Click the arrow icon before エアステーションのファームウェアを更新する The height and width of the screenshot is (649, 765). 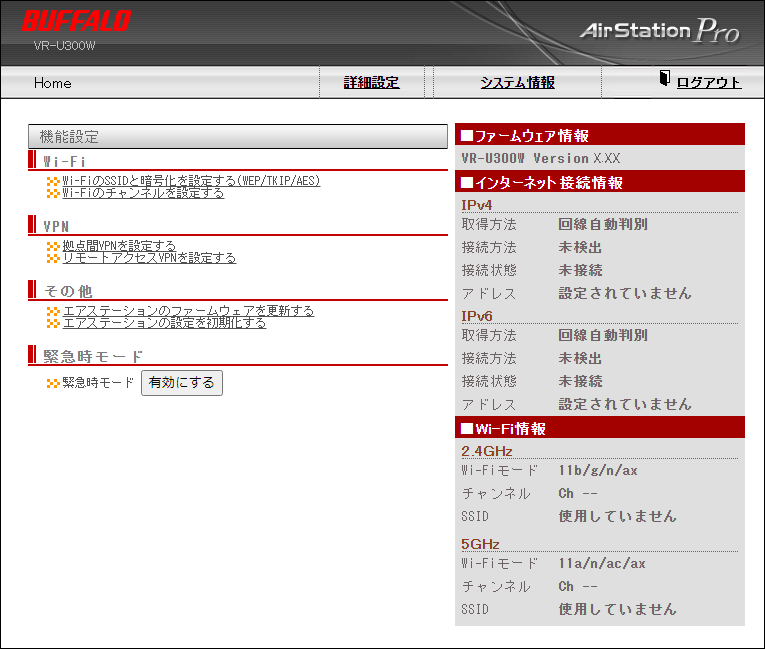(x=54, y=311)
